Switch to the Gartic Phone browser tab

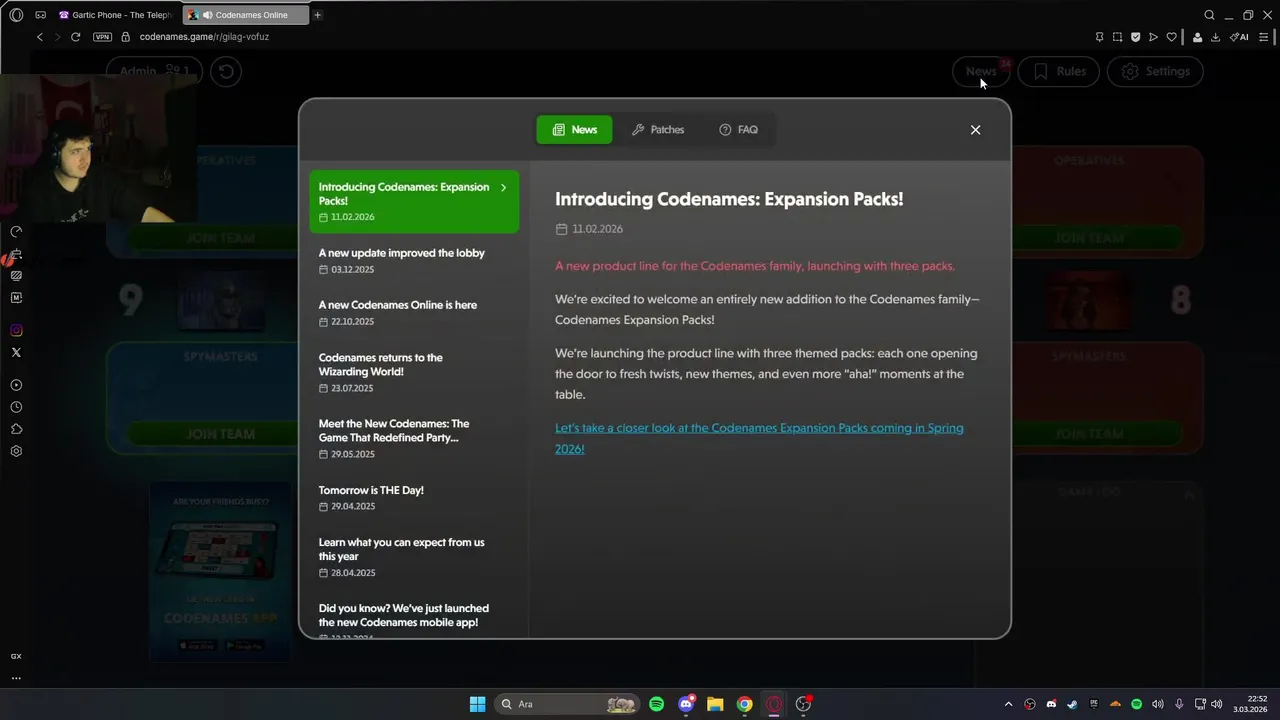point(117,15)
